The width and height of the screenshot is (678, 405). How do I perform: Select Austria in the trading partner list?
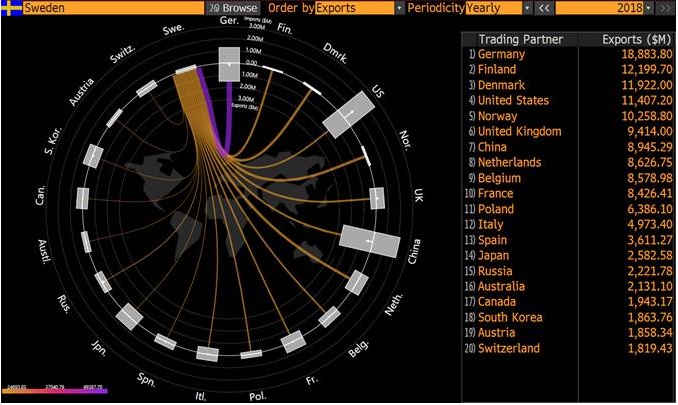(x=496, y=333)
